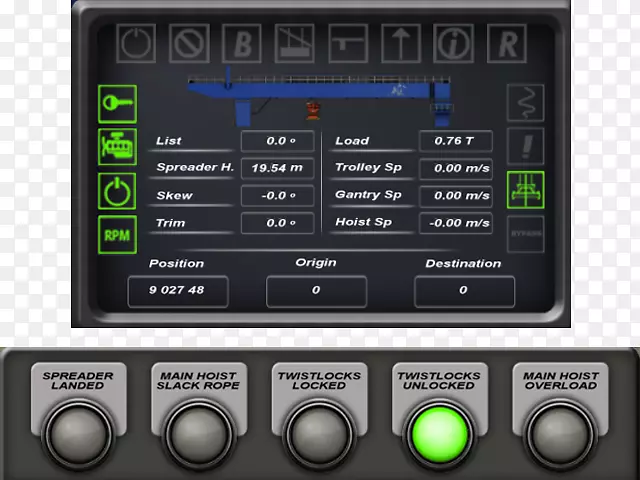Click the up arrow icon
The image size is (640, 480).
(x=400, y=44)
